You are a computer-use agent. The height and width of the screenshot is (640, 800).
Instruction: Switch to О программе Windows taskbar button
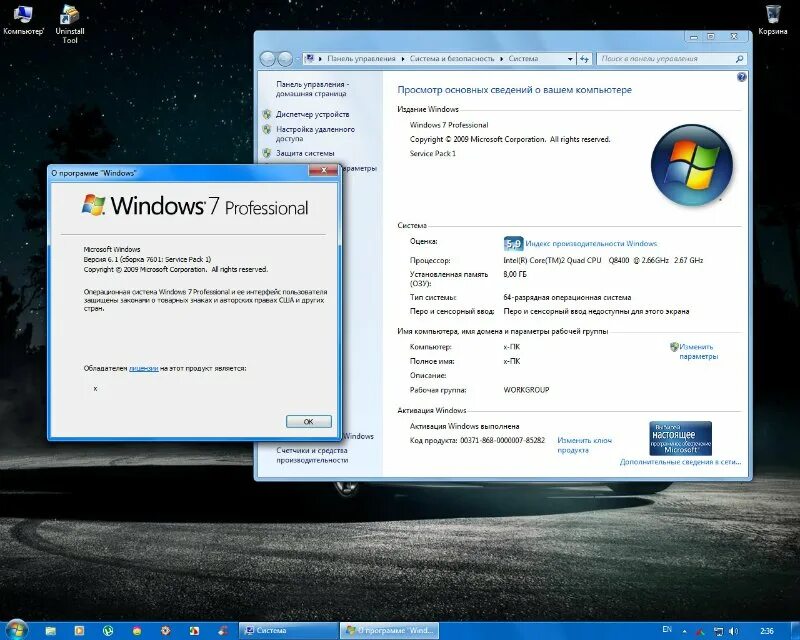[389, 631]
